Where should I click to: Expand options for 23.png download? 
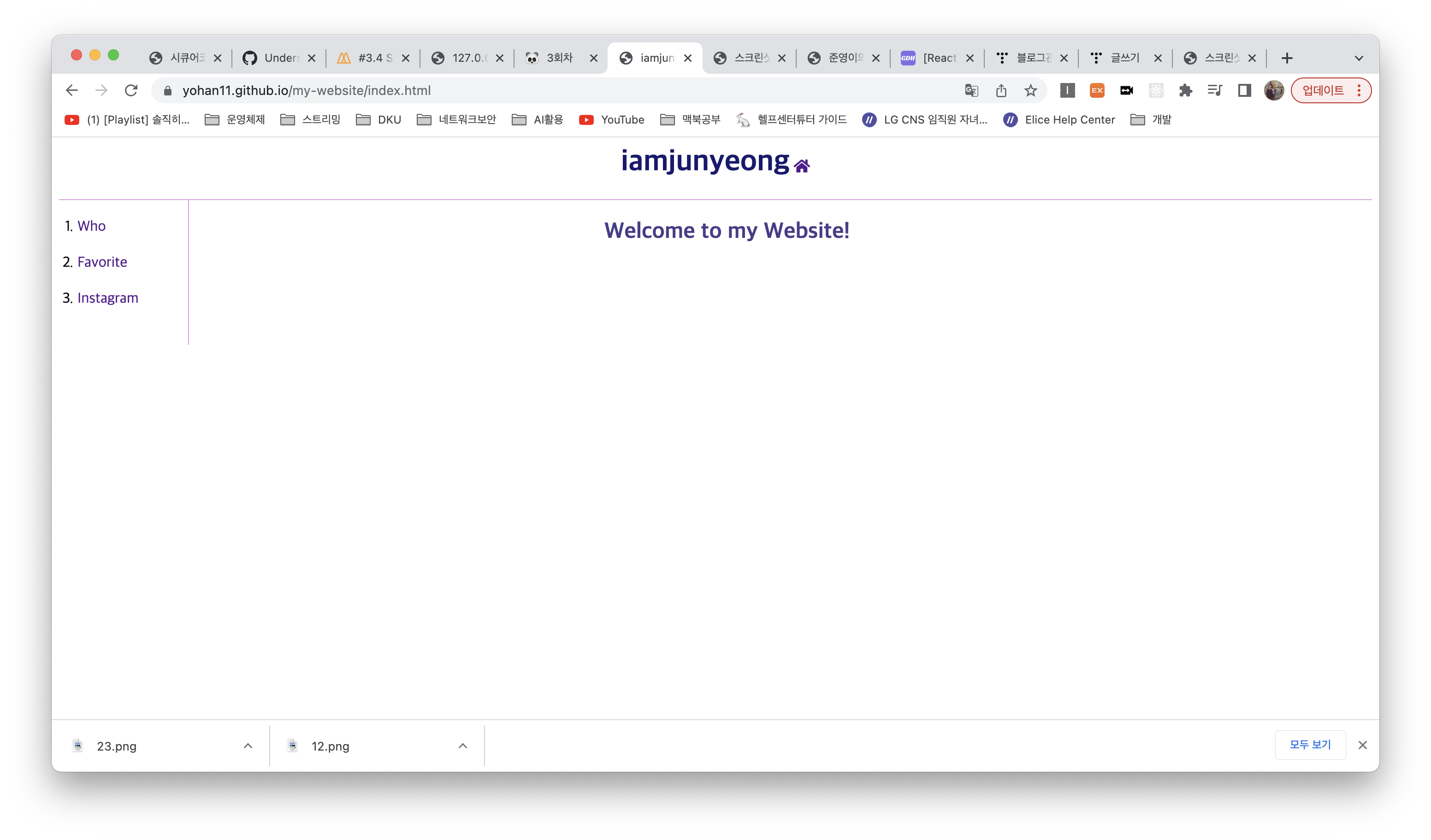248,746
